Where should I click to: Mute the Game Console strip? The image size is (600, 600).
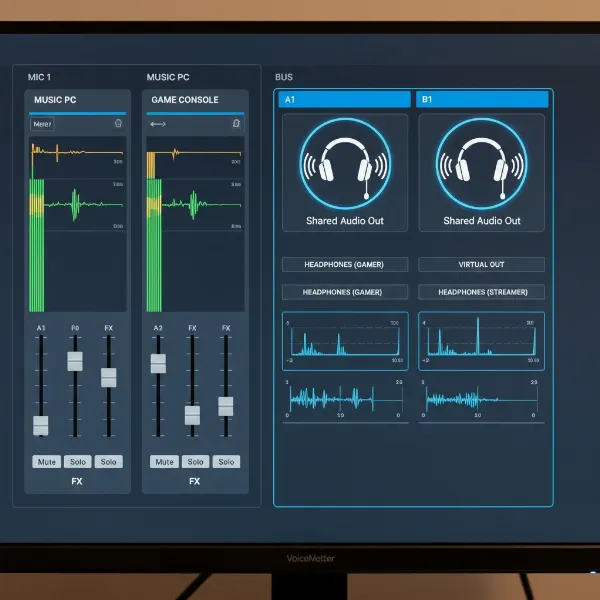coord(164,462)
